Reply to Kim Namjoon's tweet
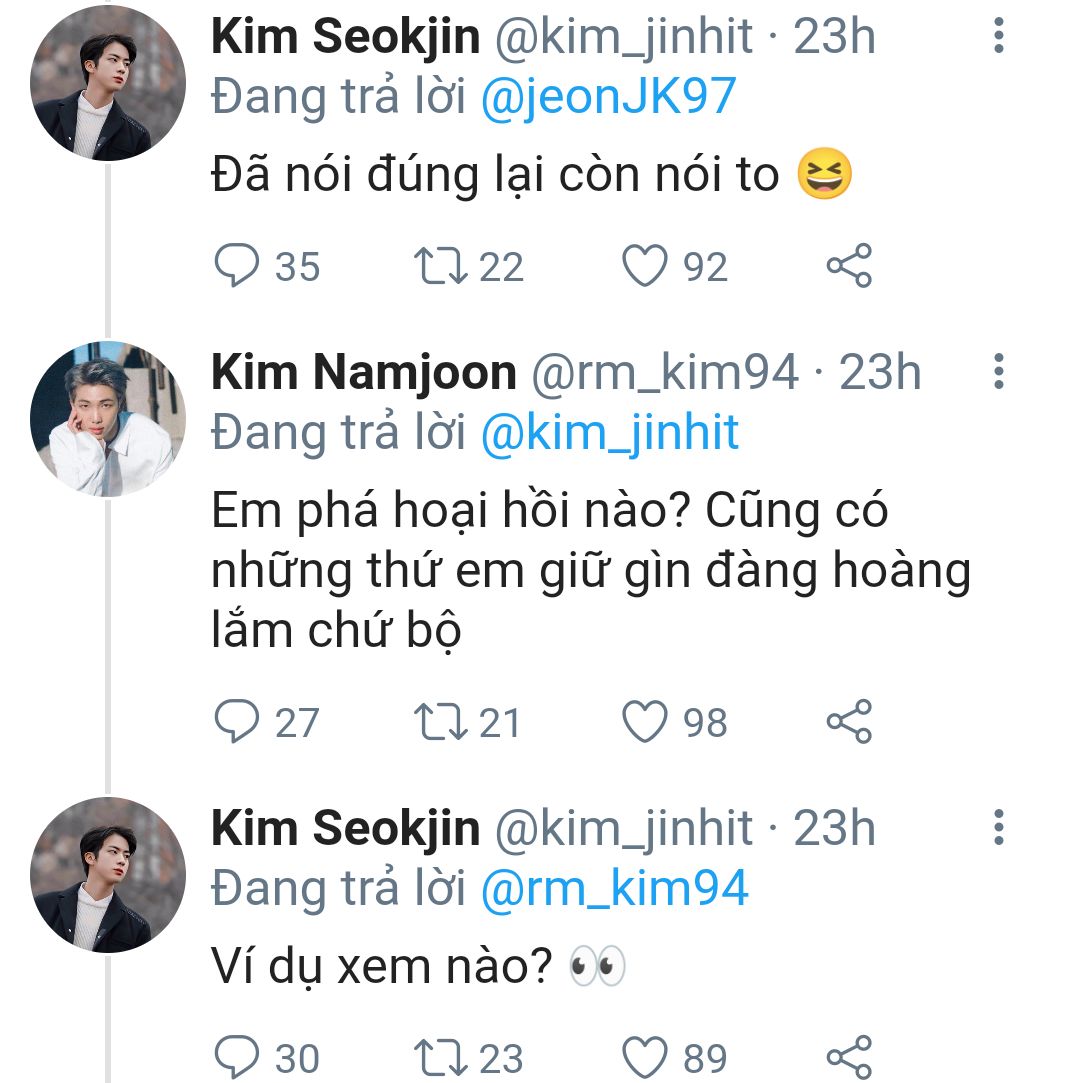This screenshot has width=1080, height=1083. 238,722
